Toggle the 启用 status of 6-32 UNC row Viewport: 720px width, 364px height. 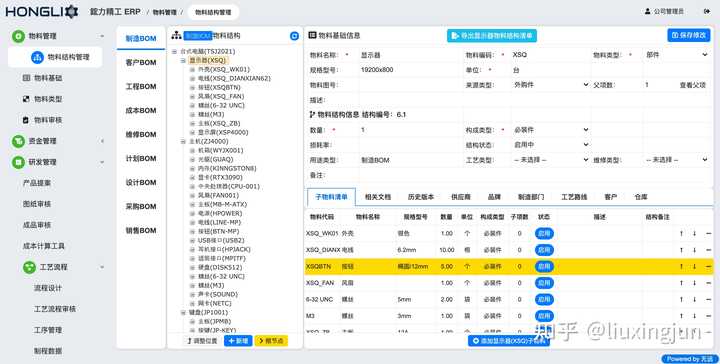[x=544, y=300]
